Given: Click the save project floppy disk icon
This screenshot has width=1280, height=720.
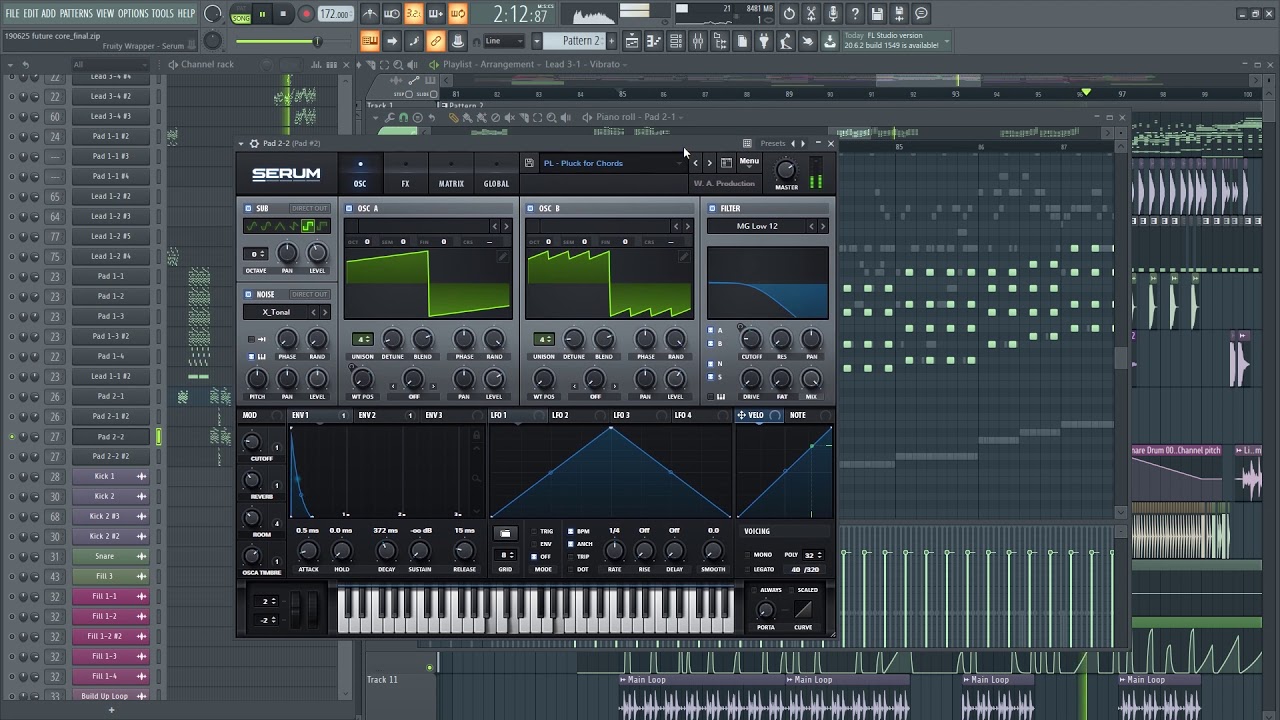Looking at the screenshot, I should [x=877, y=14].
